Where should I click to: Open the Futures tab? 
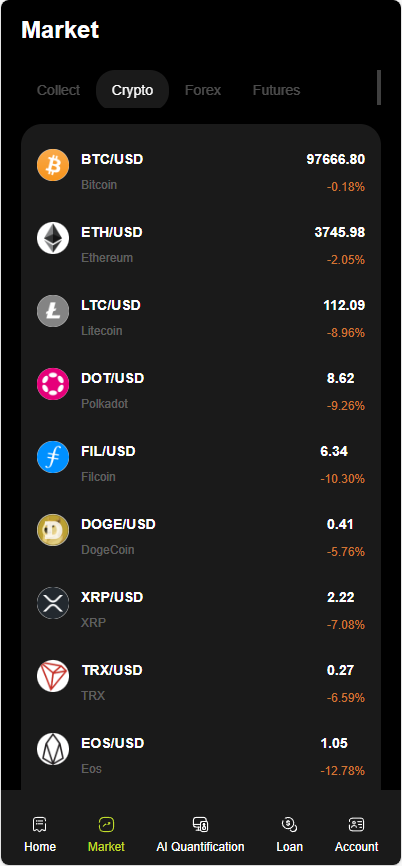point(276,90)
